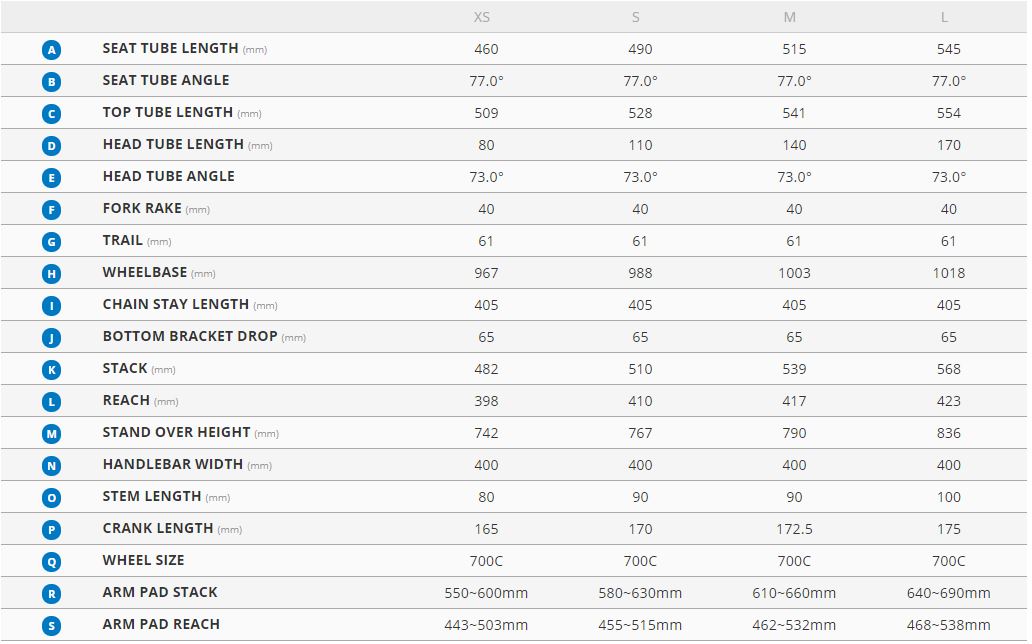Select the M size column header
The width and height of the screenshot is (1032, 644).
(x=790, y=17)
